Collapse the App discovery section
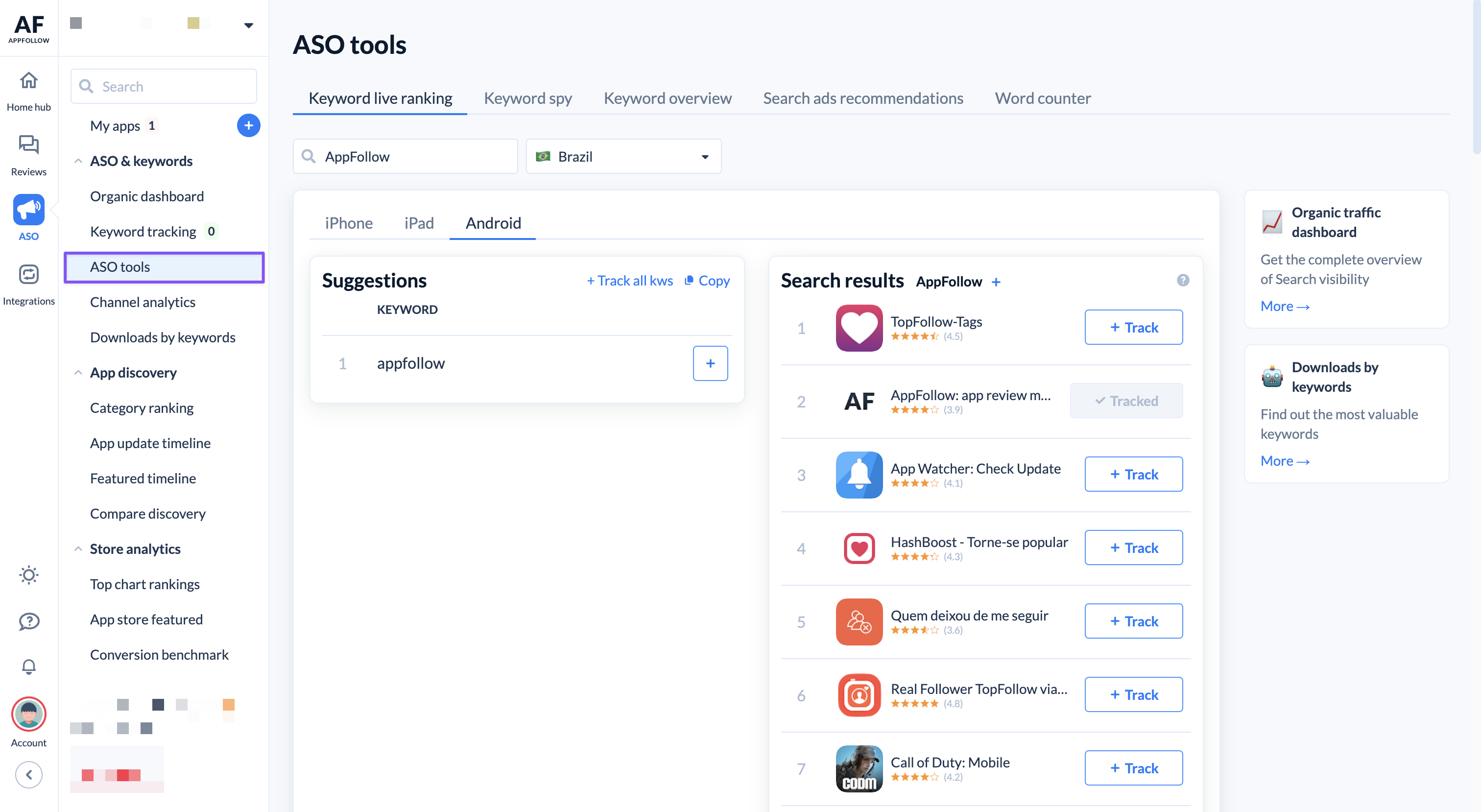This screenshot has height=812, width=1481. [79, 372]
